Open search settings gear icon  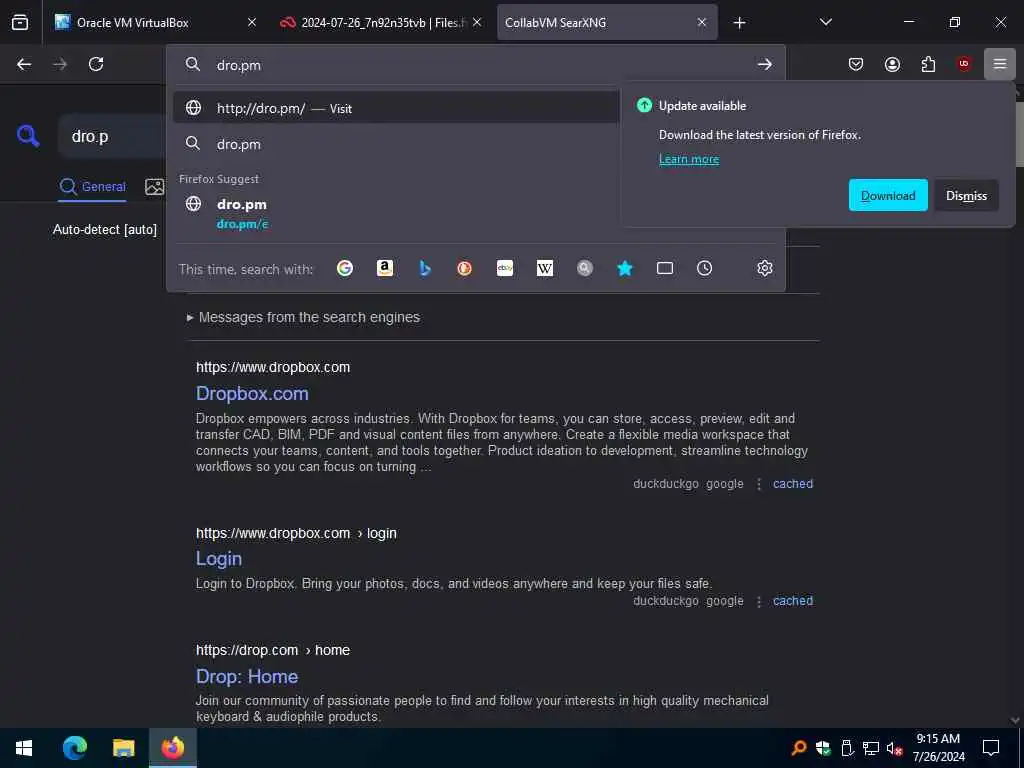click(765, 268)
